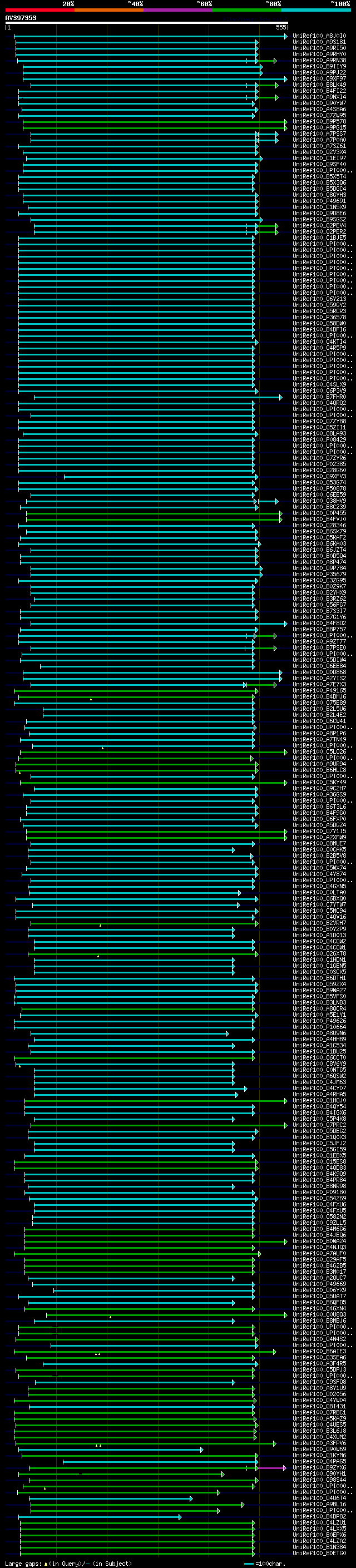Click the red 20% identity legend segment
The height and width of the screenshot is (1568, 356).
[39, 10]
